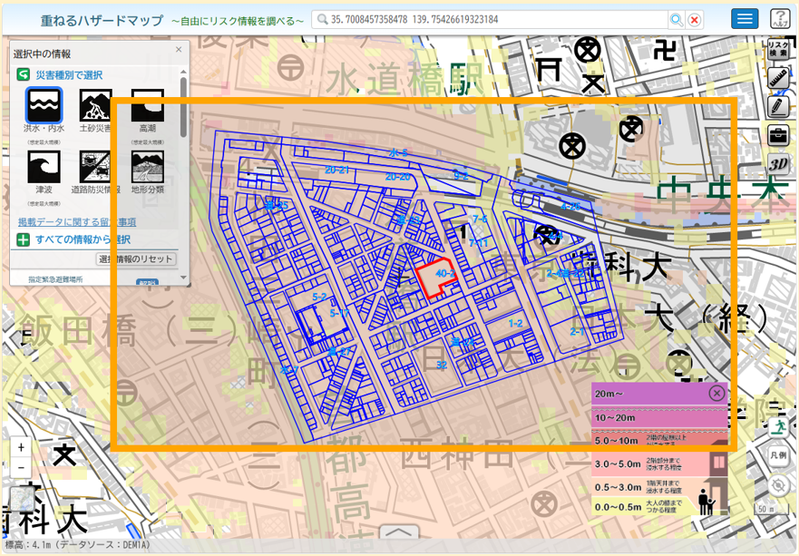Screen dimensions: 799x556
Task: Select the 津波 tsunami hazard icon
Action: tap(44, 167)
